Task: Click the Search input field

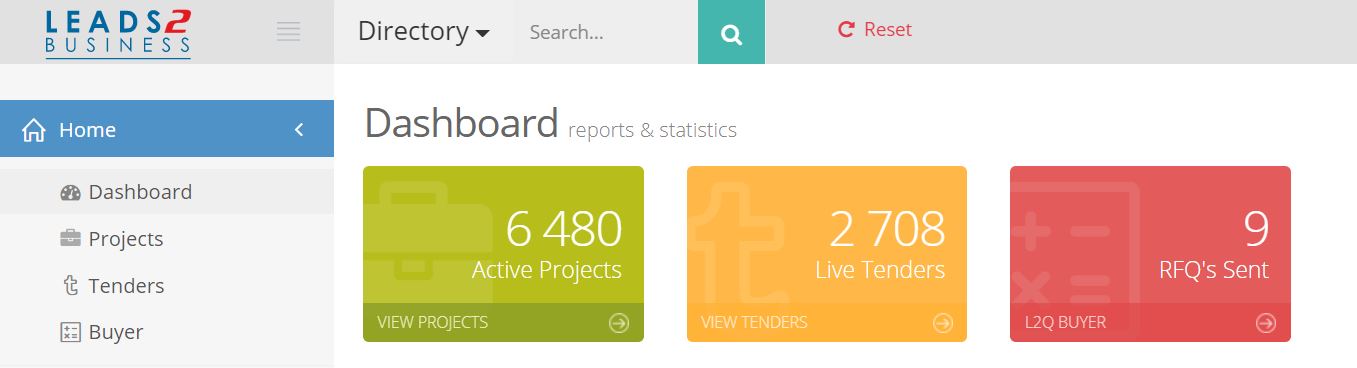Action: (x=606, y=32)
